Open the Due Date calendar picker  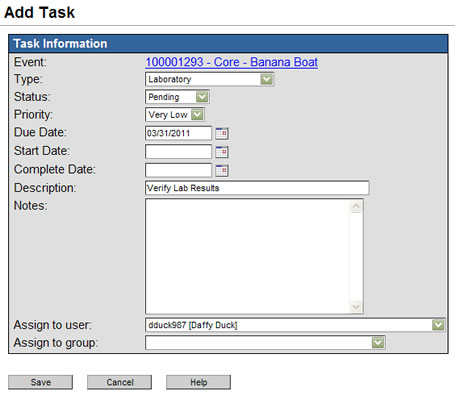222,134
